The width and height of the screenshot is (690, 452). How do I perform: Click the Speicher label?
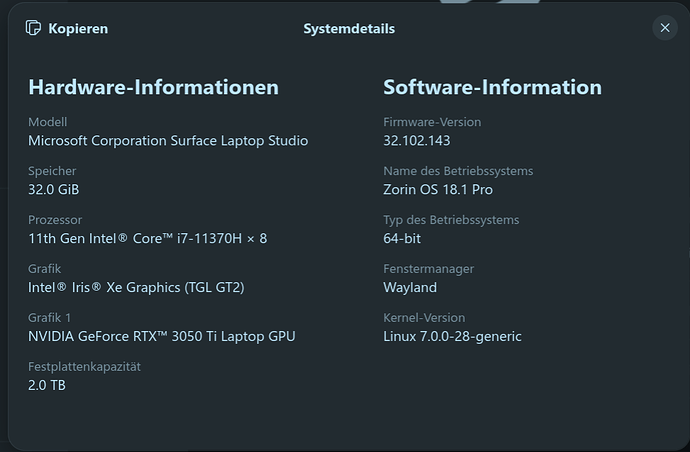point(52,171)
